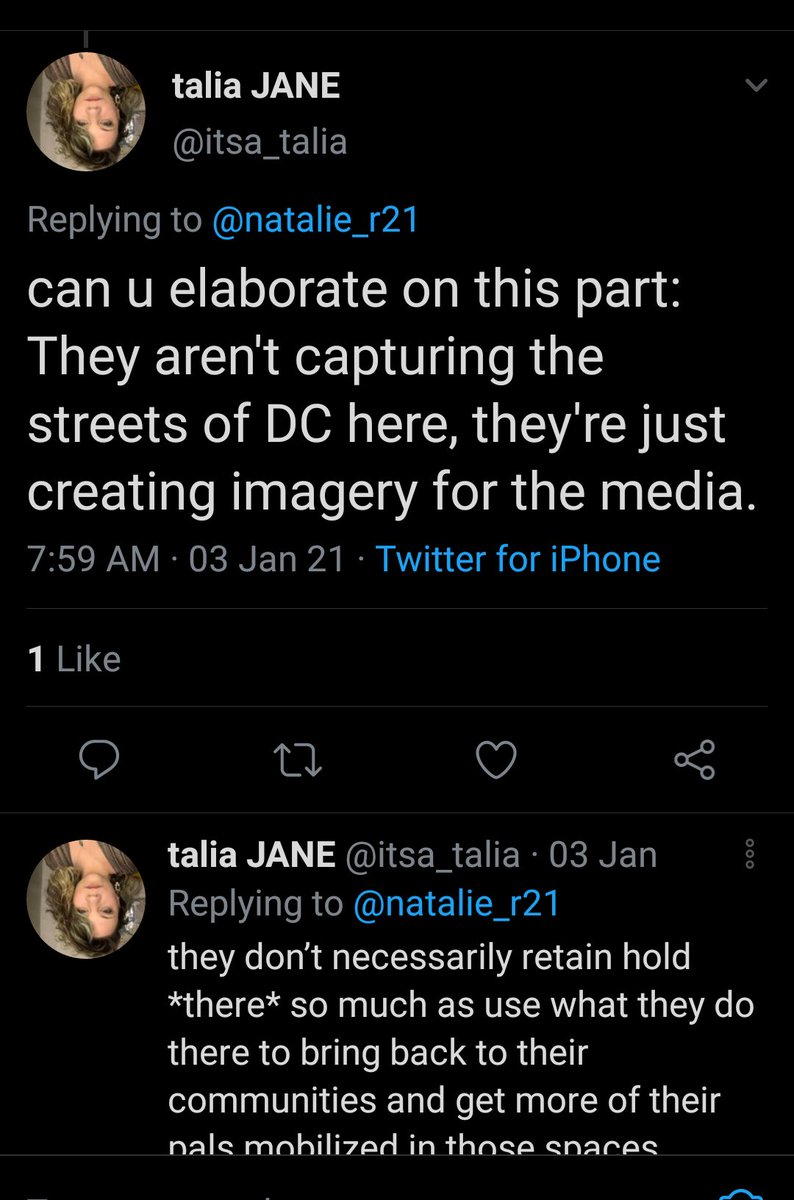
Task: Open talia JANE name on second tweet
Action: point(251,855)
